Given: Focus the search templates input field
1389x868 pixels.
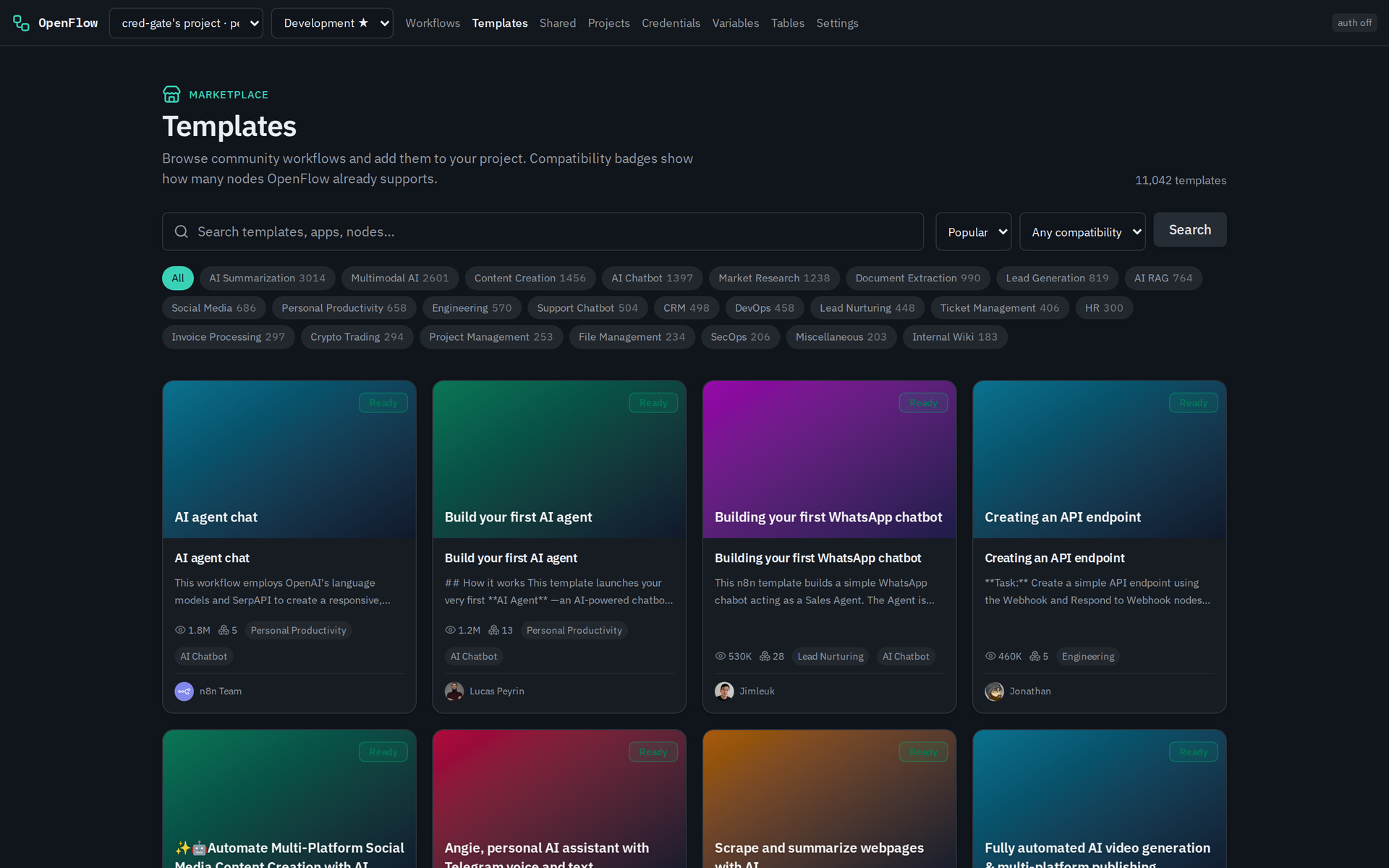Looking at the screenshot, I should (543, 231).
